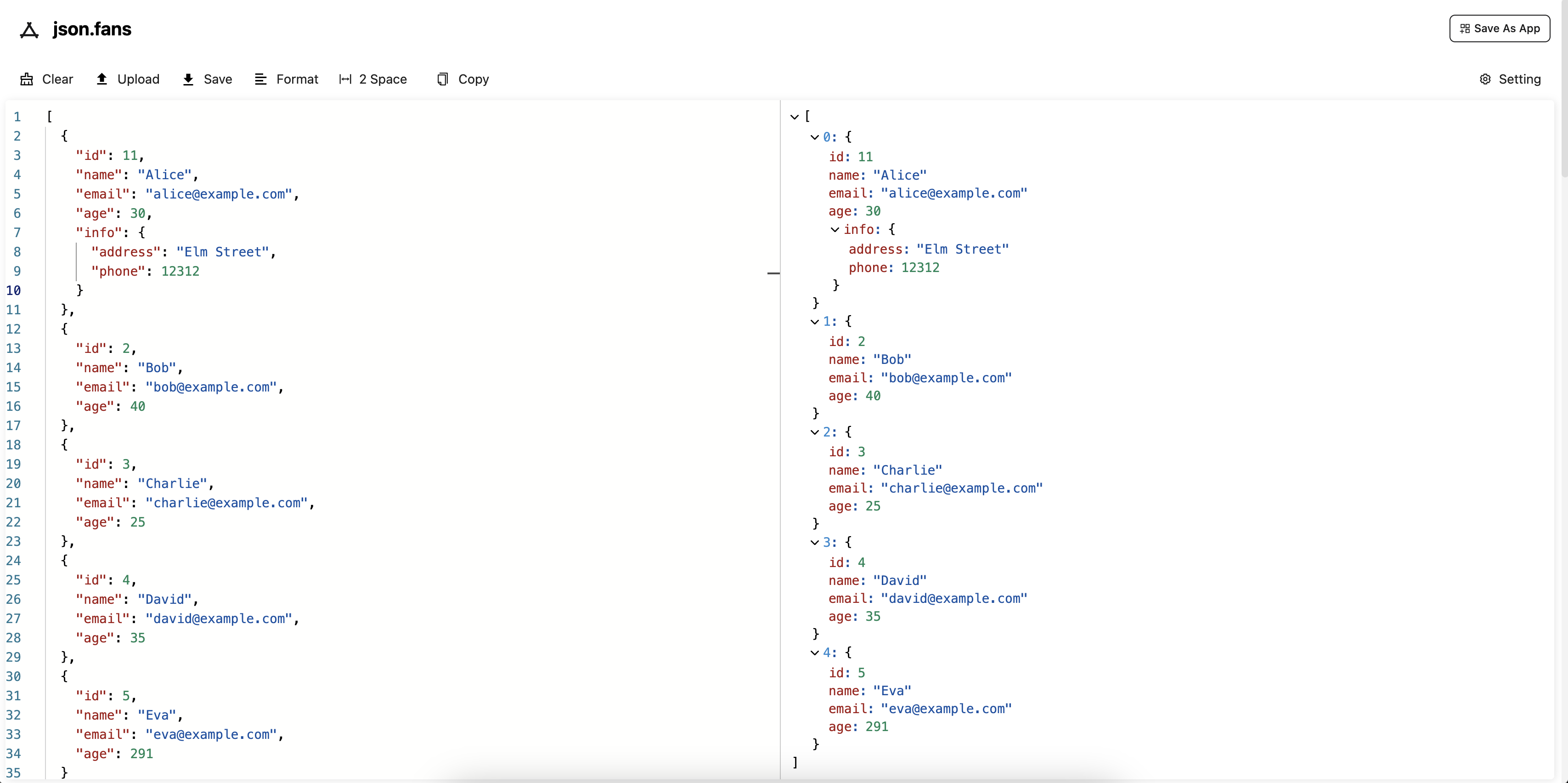The height and width of the screenshot is (783, 1568).
Task: Click the indent width icon beside 2 Space
Action: click(x=345, y=79)
